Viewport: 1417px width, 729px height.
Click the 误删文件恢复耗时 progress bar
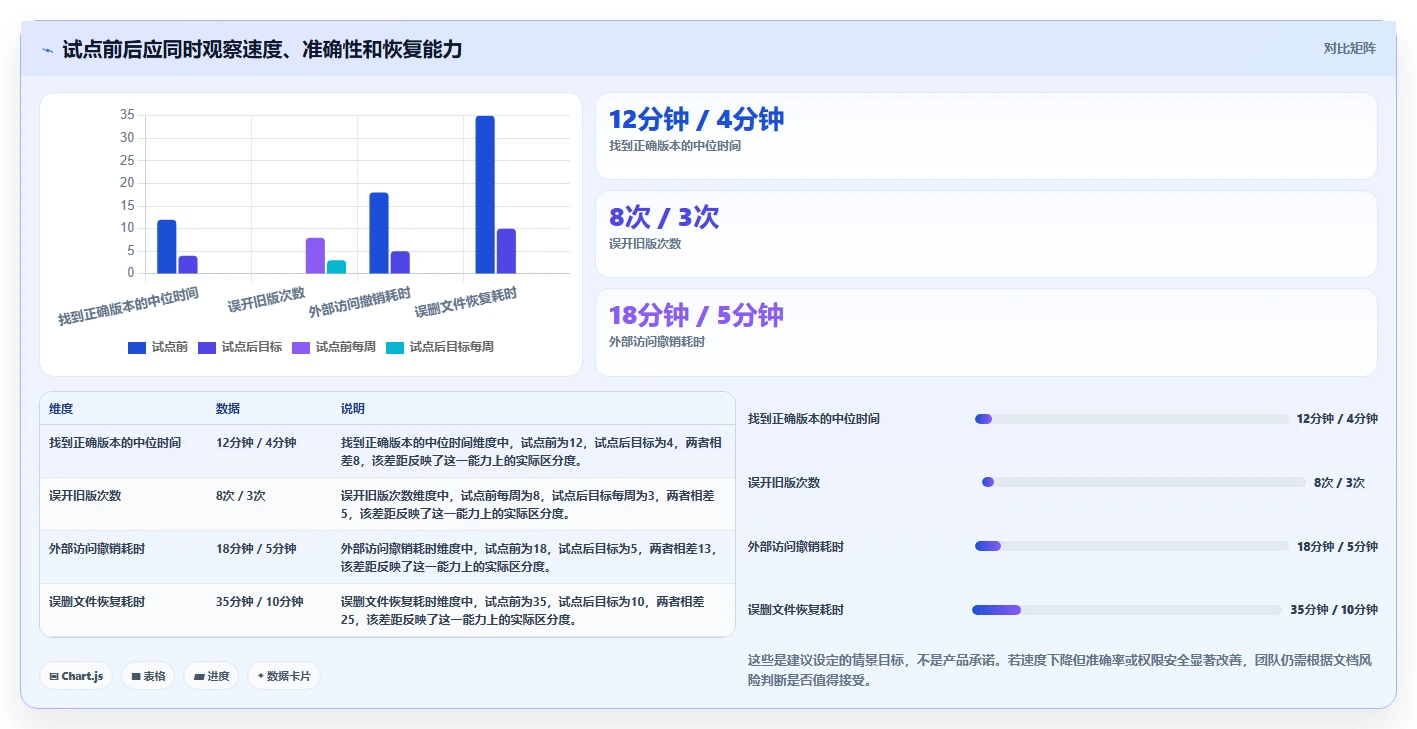click(1126, 610)
